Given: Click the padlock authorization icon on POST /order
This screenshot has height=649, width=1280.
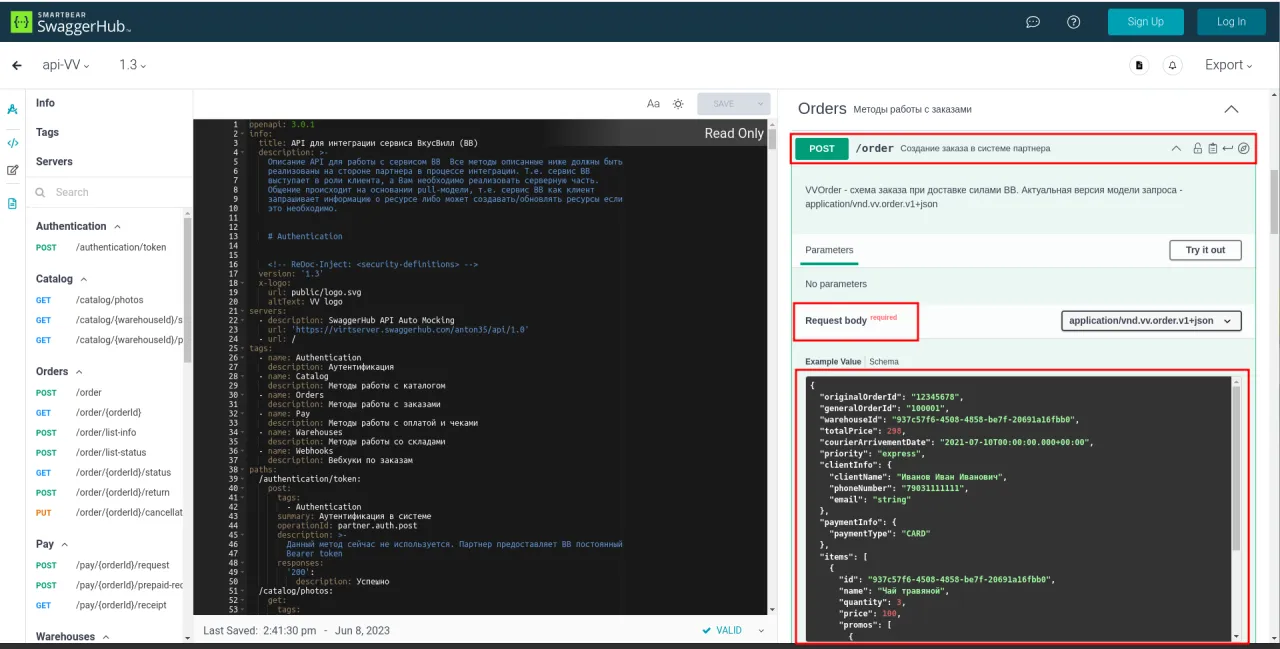Looking at the screenshot, I should 1197,149.
